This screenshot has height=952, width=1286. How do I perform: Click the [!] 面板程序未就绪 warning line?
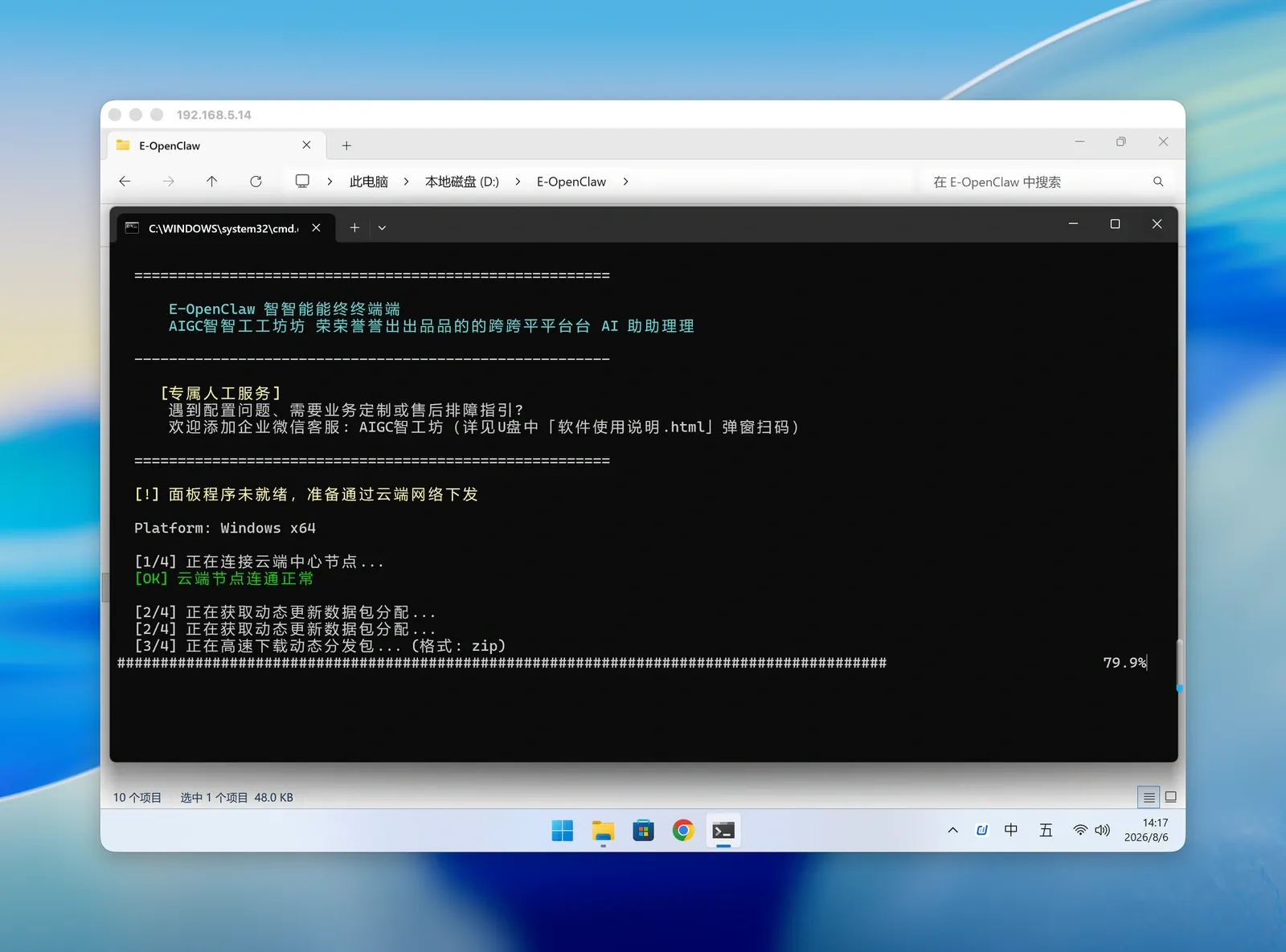[x=306, y=494]
